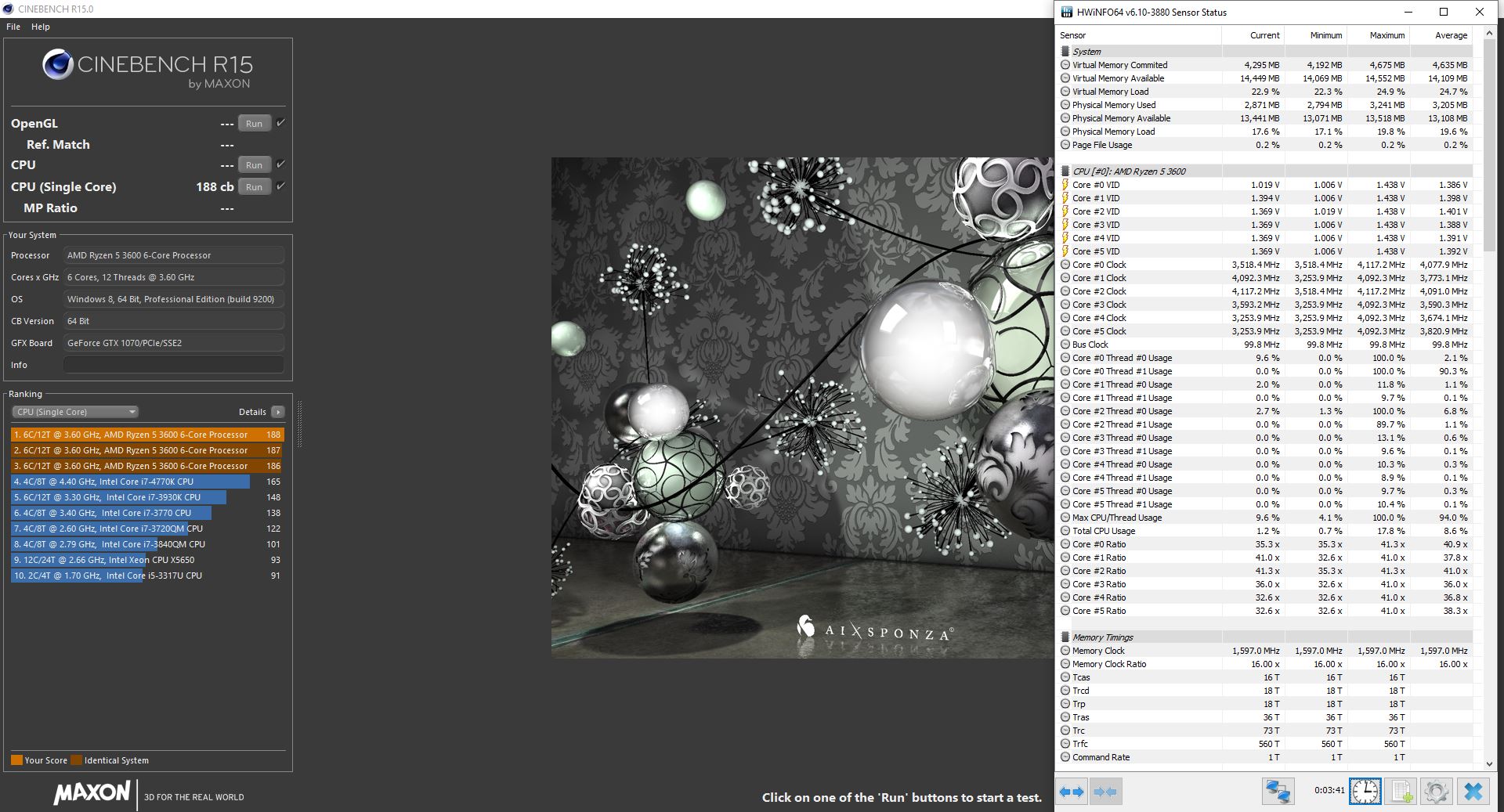Screen dimensions: 1504x812
Task: Open the ranking type dropdown CPU (Single Core)
Action: click(x=75, y=412)
